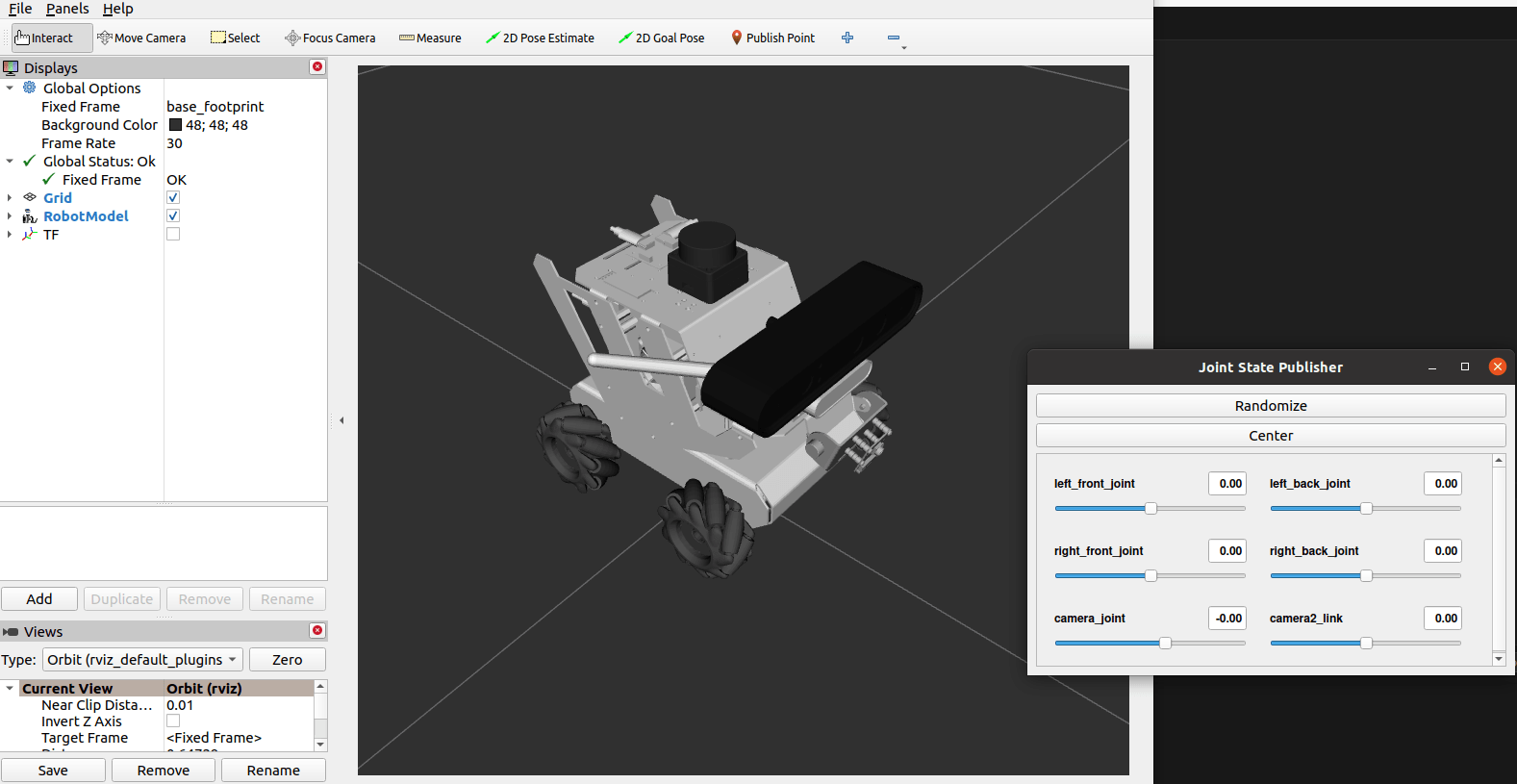This screenshot has height=784, width=1517.
Task: Click the RobotModel display icon
Action: point(30,216)
